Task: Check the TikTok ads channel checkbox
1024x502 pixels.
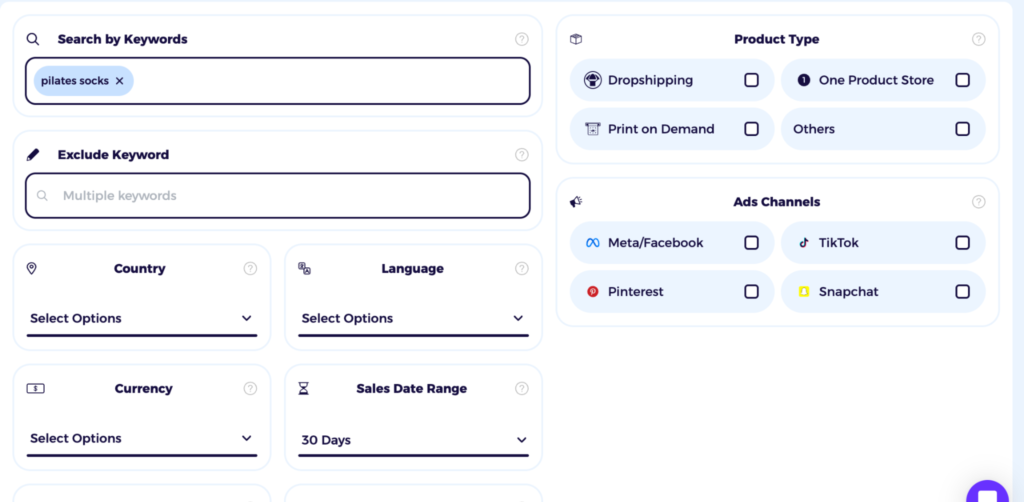Action: point(963,243)
